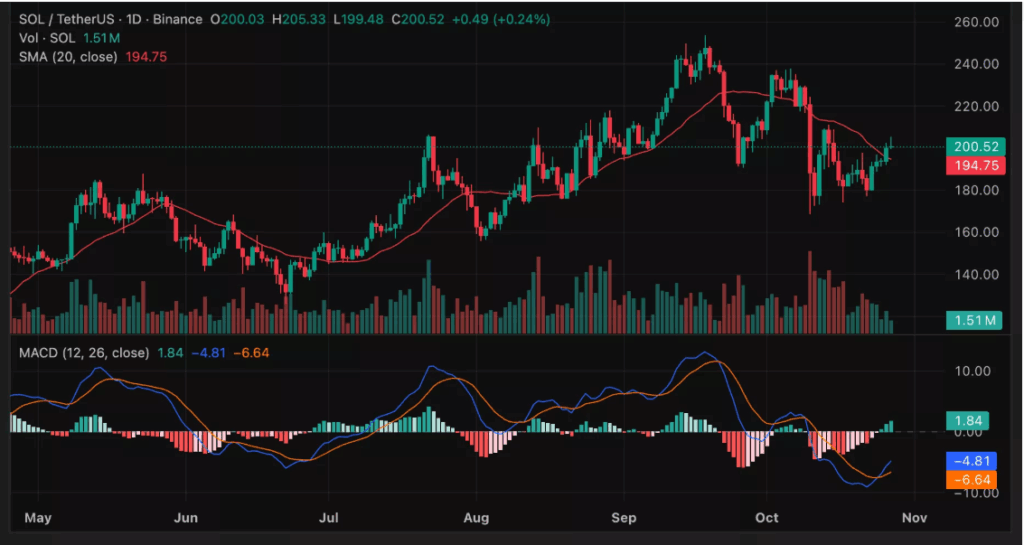The height and width of the screenshot is (545, 1024).
Task: Select the green 1.84 MACD histogram tag
Action: point(966,422)
